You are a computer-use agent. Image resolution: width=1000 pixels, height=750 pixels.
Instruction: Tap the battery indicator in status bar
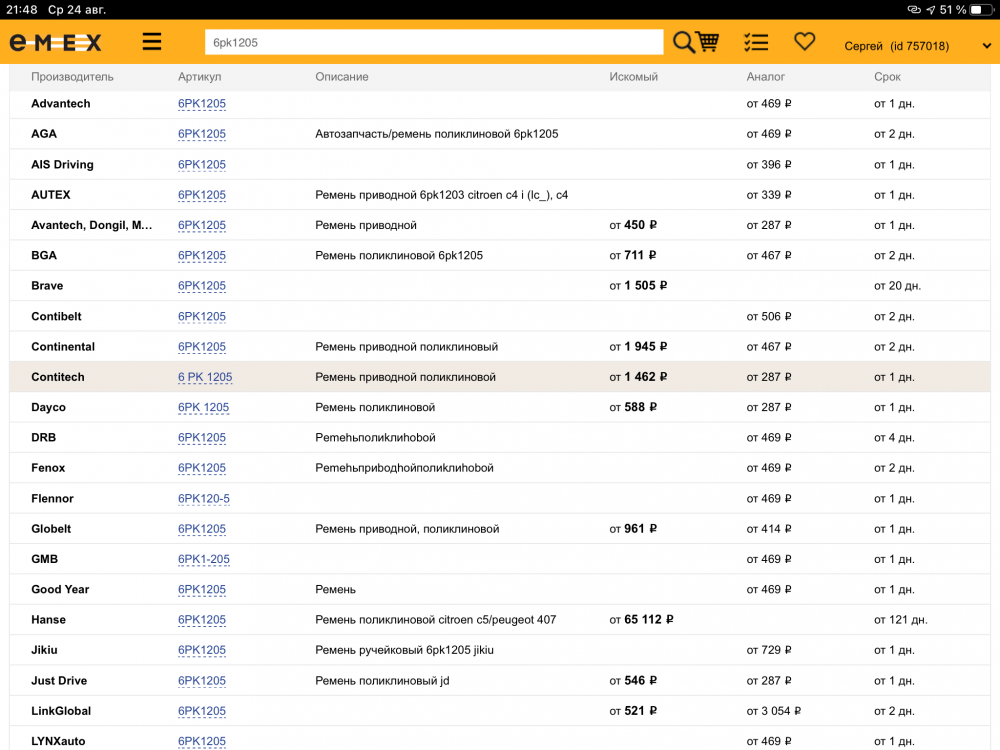coord(981,10)
